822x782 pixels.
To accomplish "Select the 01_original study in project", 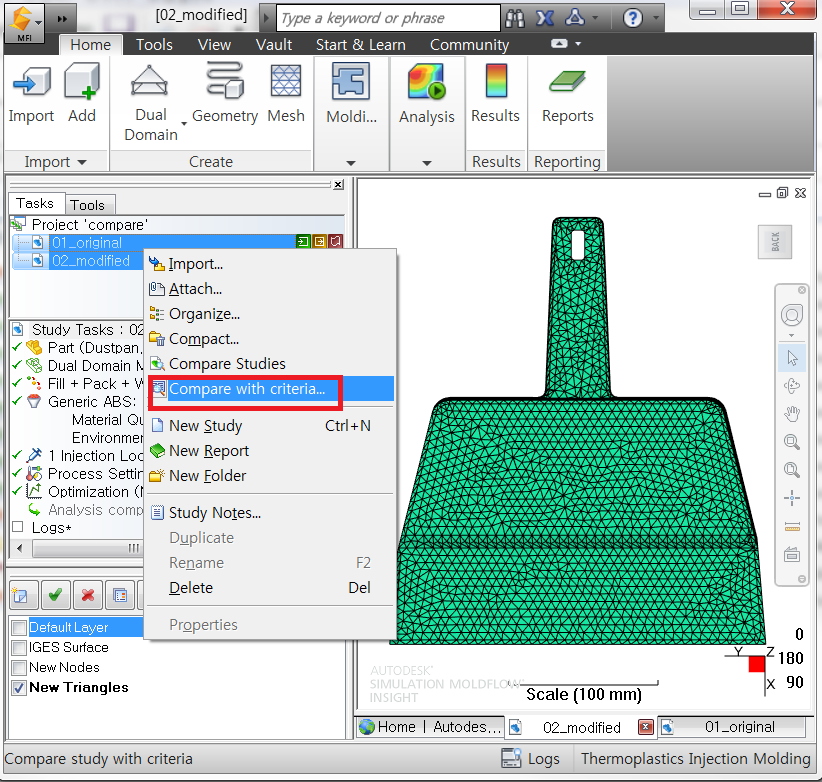I will point(86,243).
